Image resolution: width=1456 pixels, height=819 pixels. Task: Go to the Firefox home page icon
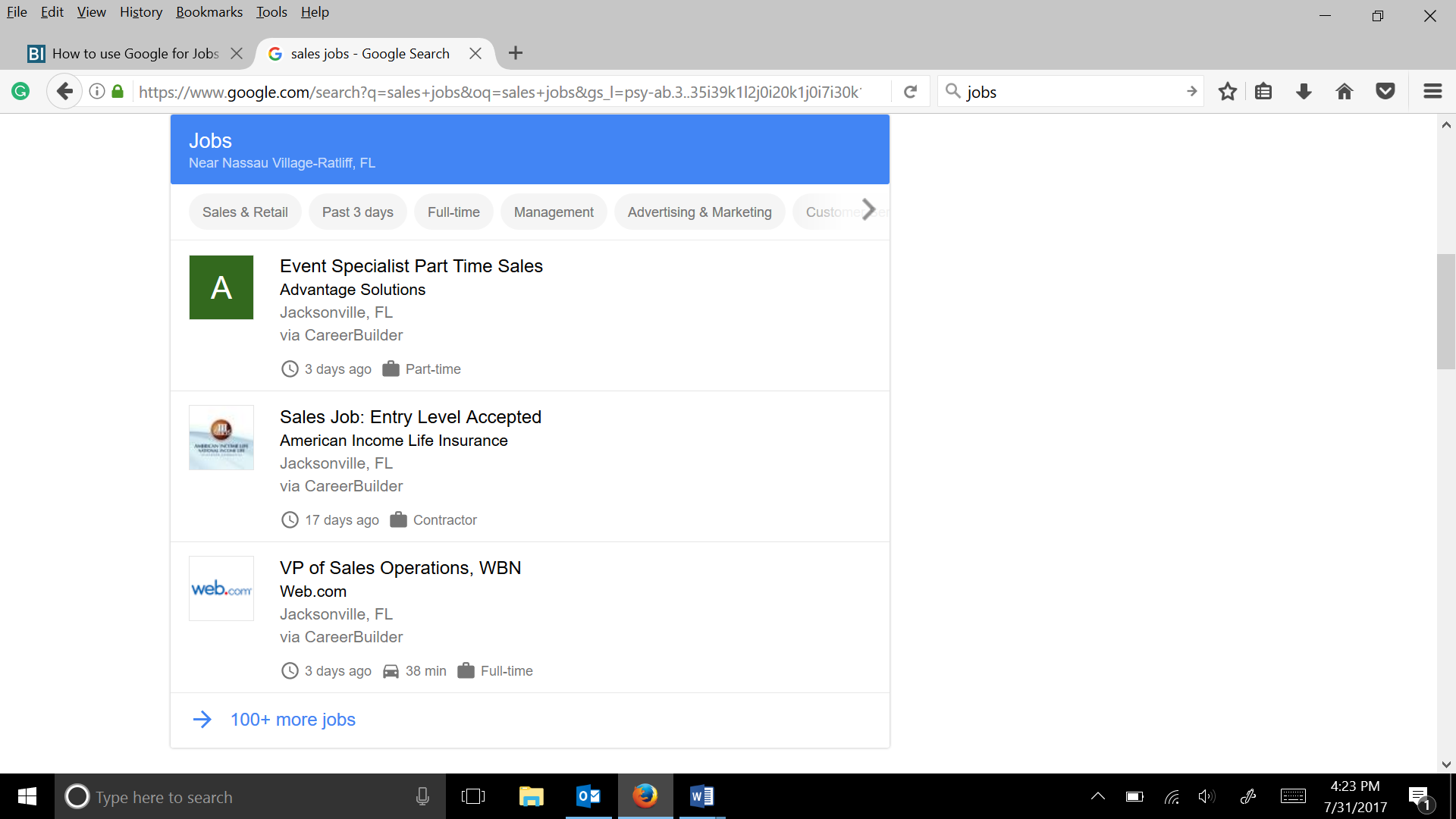pos(1345,92)
